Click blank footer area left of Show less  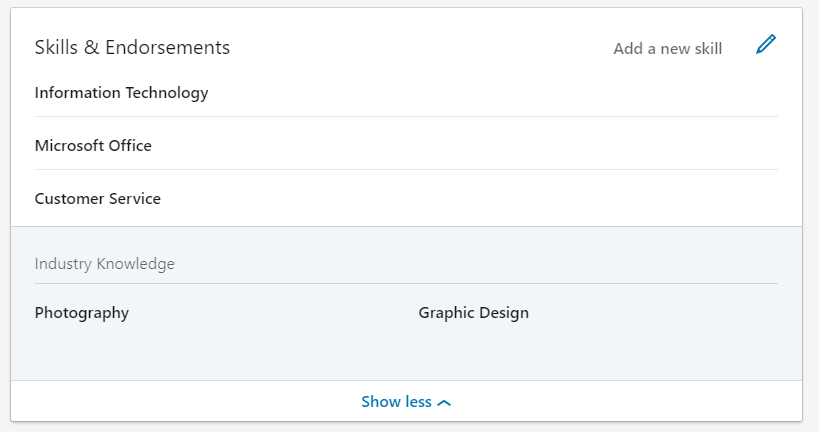click(180, 402)
